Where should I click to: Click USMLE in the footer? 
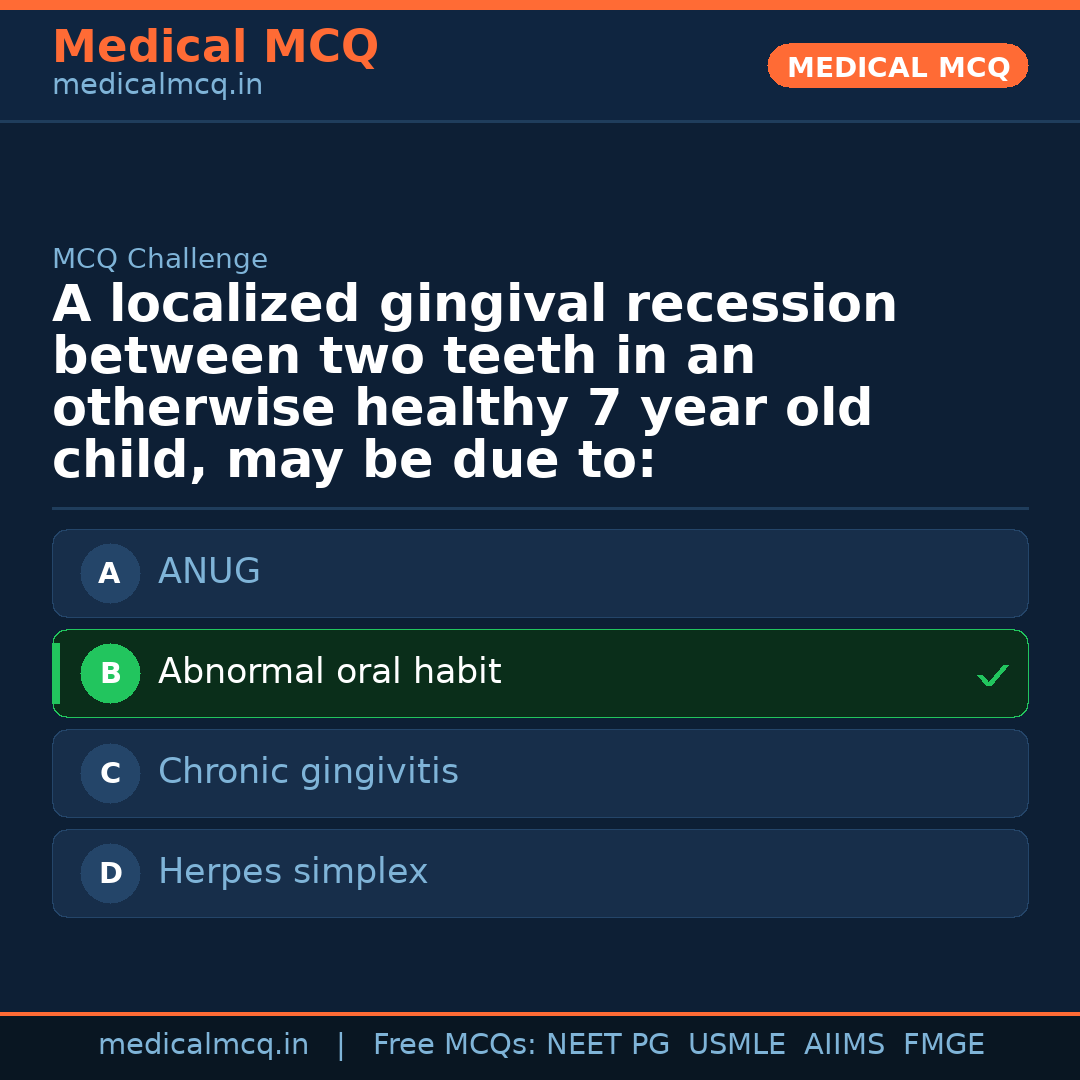(x=736, y=1045)
